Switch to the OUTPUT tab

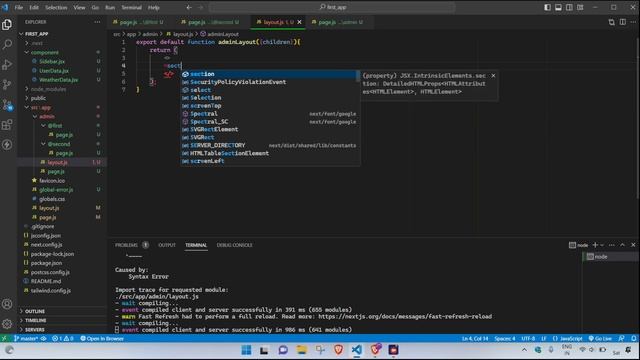point(167,245)
